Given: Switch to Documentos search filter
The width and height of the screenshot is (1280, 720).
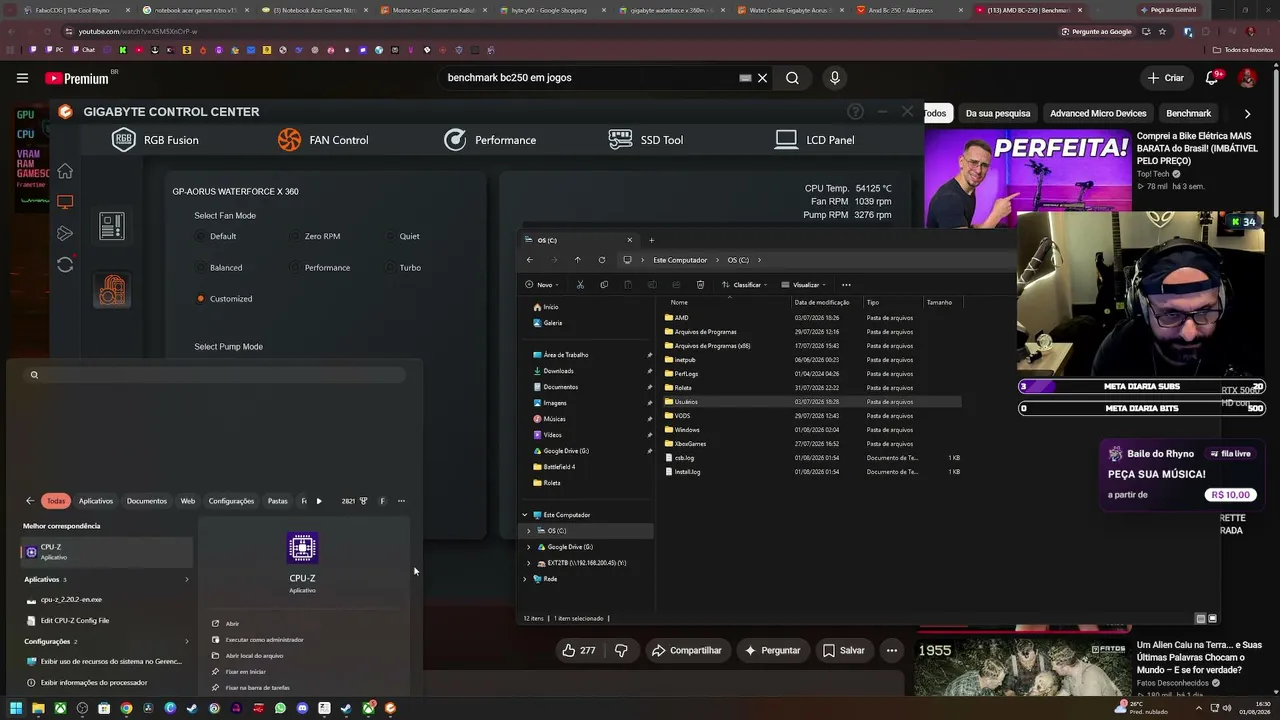Looking at the screenshot, I should [147, 501].
